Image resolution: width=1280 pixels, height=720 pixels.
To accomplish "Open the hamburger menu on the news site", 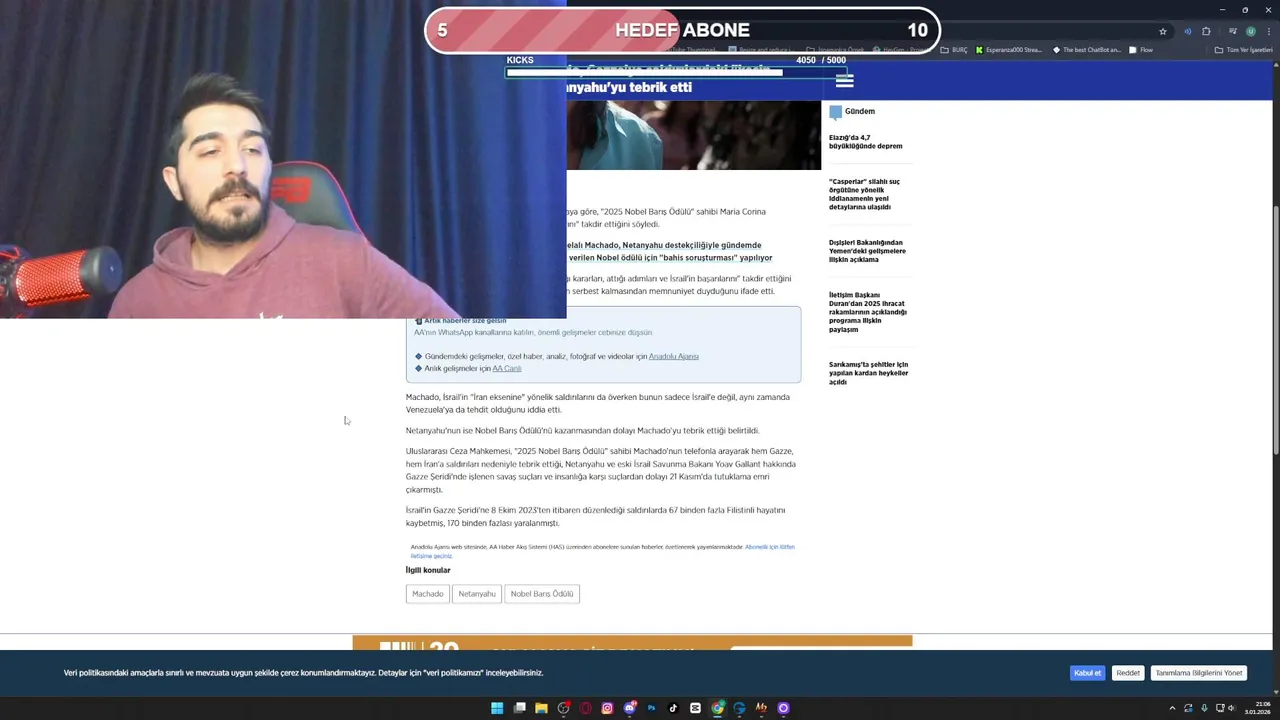I will [x=845, y=81].
